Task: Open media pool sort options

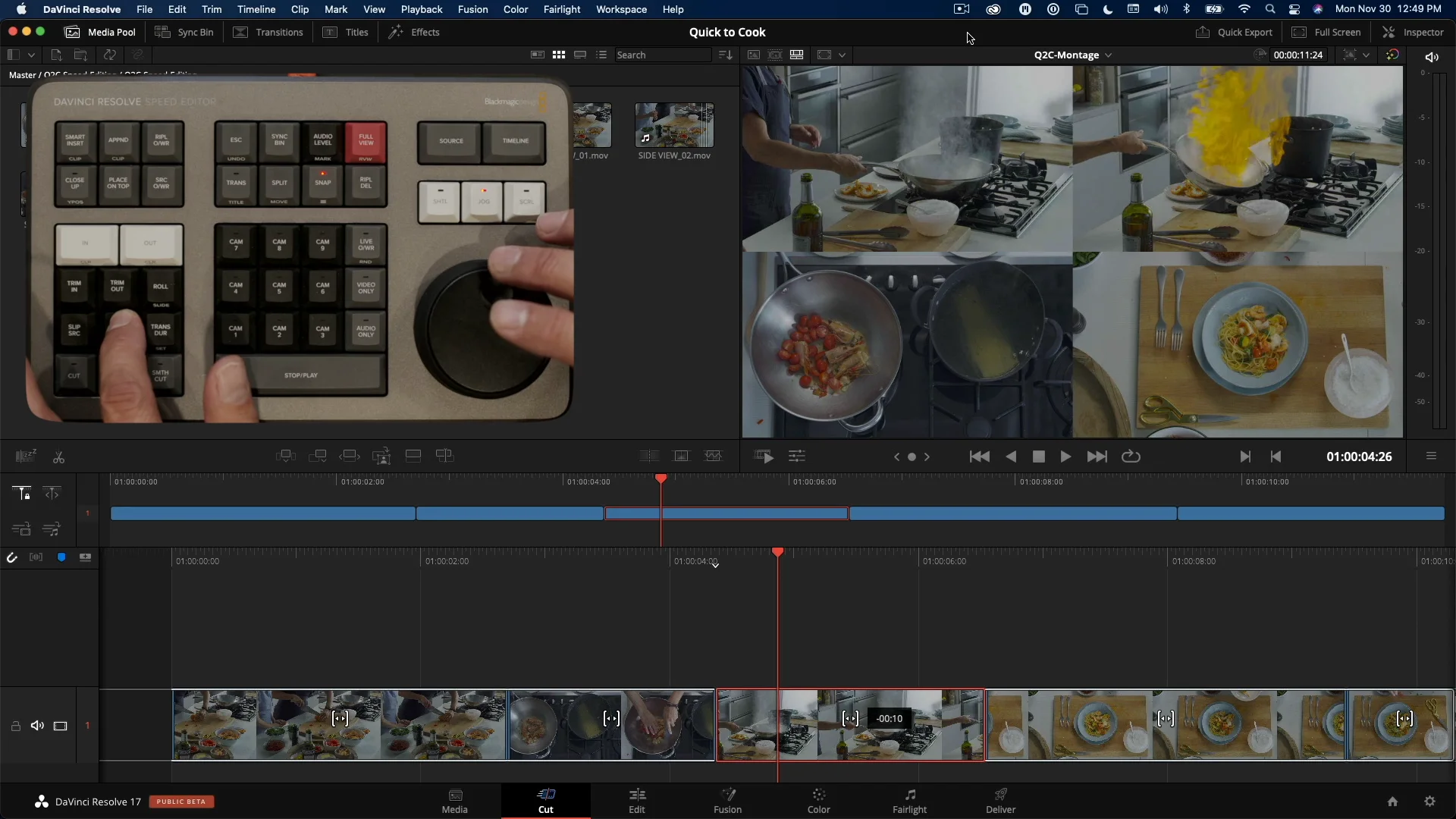Action: [725, 55]
